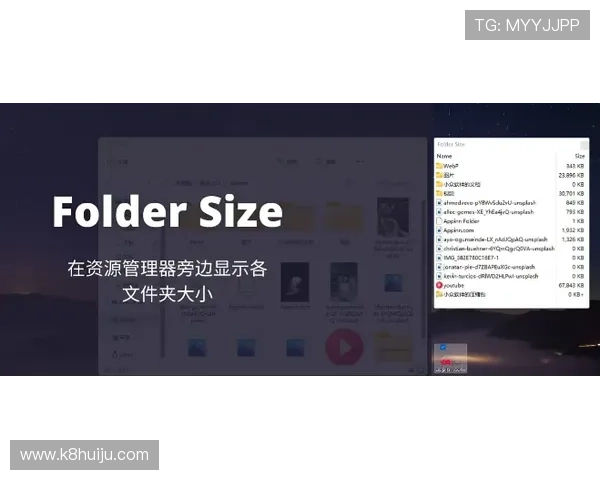
Task: Select the christian-buehner unsplash file row
Action: [510, 249]
